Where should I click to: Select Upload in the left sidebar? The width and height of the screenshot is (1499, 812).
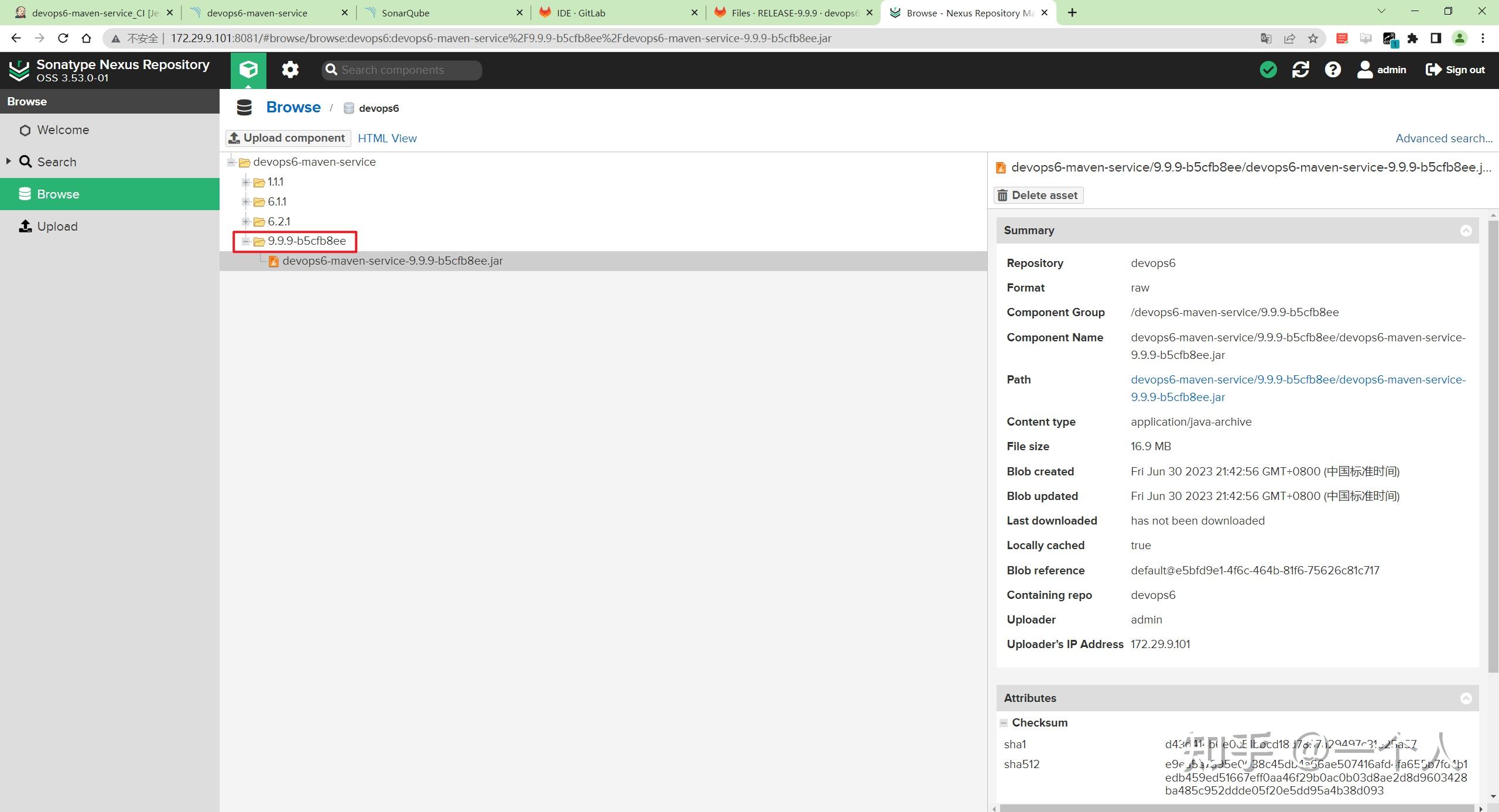click(57, 227)
